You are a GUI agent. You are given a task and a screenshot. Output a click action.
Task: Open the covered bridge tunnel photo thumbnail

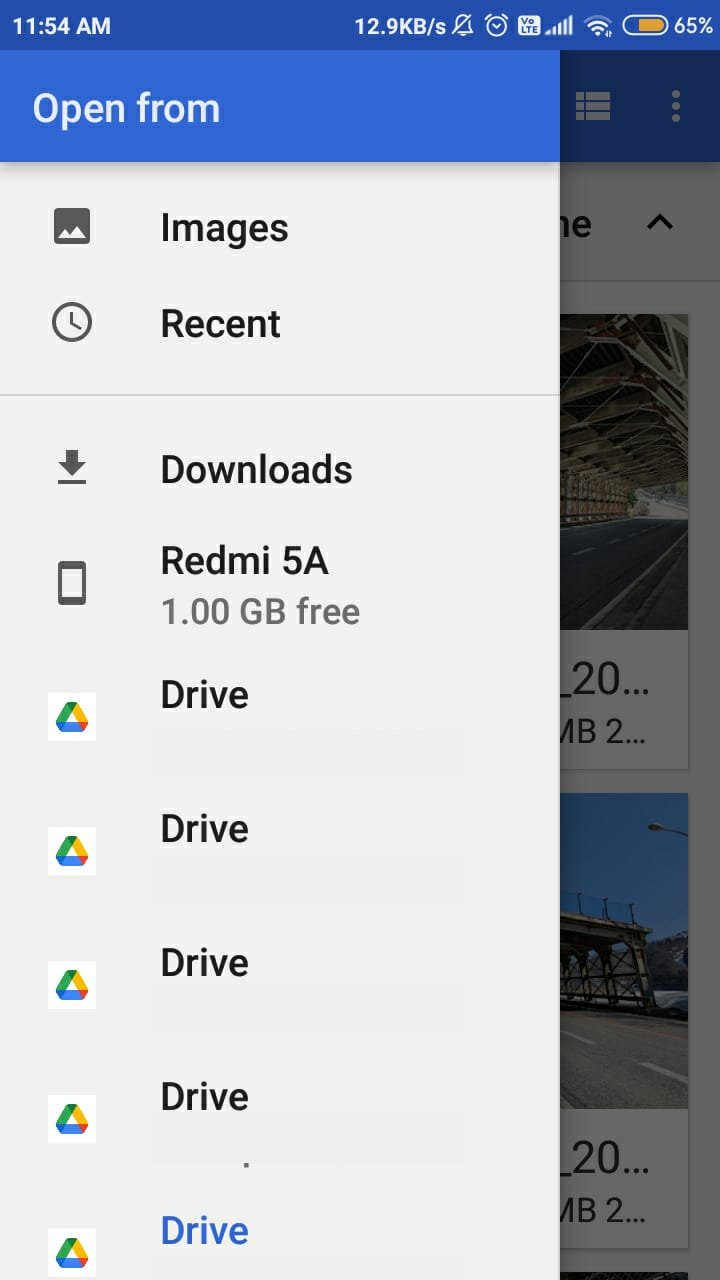pyautogui.click(x=624, y=471)
